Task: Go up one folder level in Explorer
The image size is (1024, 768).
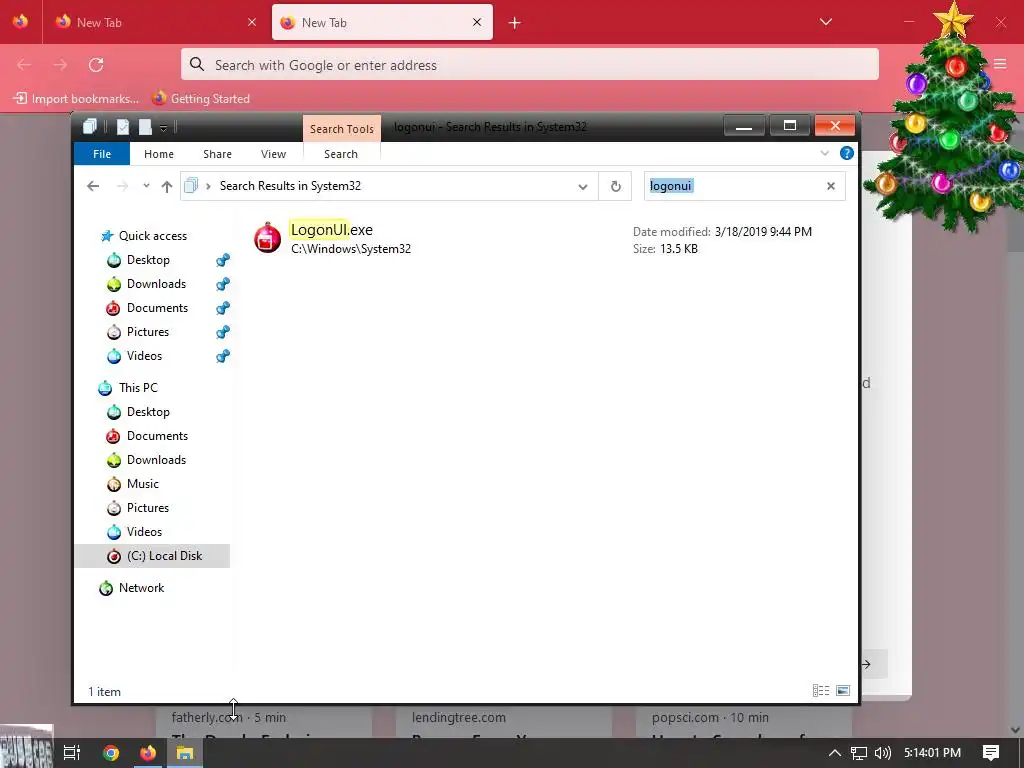Action: tap(167, 187)
